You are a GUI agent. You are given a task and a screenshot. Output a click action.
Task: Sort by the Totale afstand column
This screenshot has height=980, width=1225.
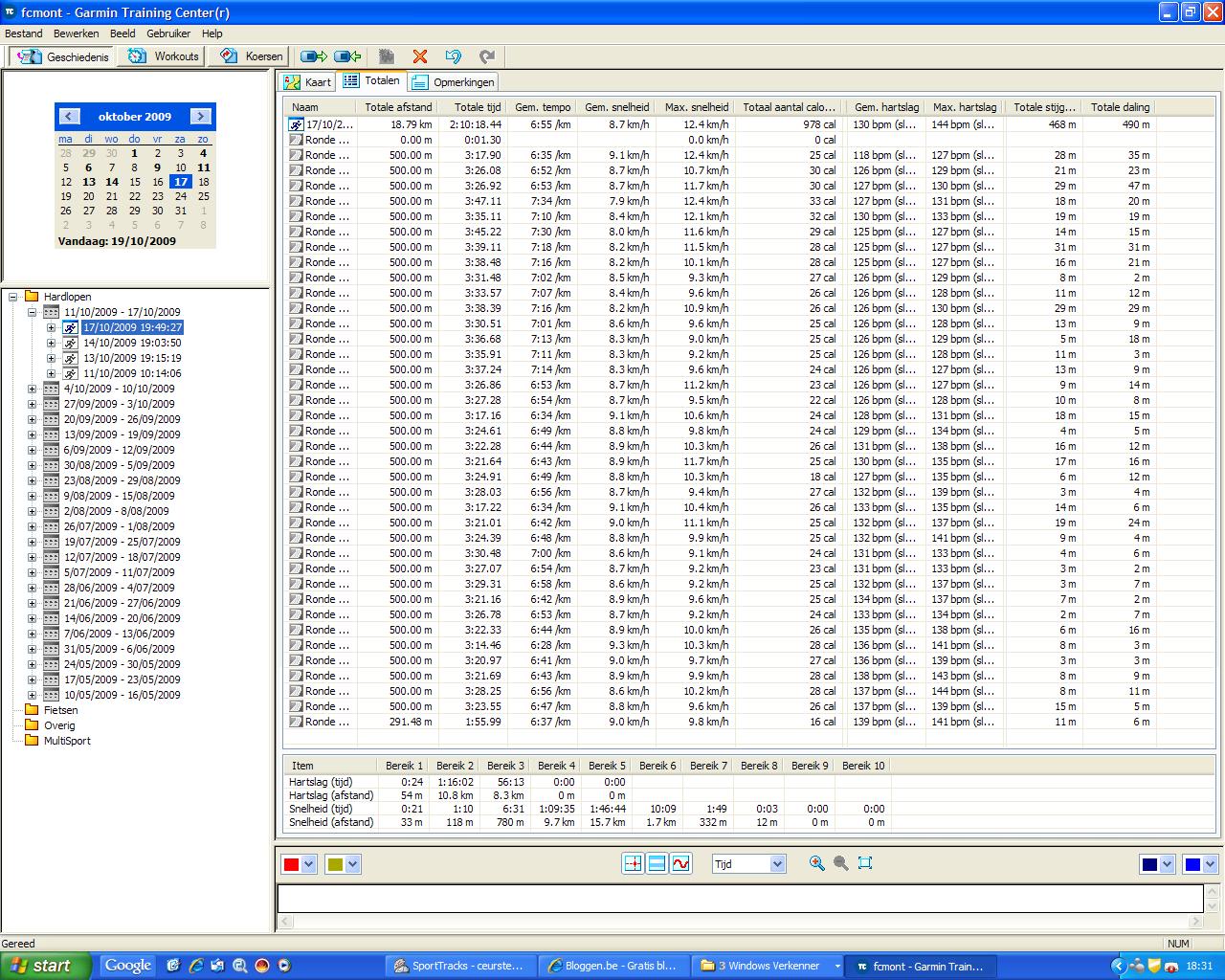(398, 107)
